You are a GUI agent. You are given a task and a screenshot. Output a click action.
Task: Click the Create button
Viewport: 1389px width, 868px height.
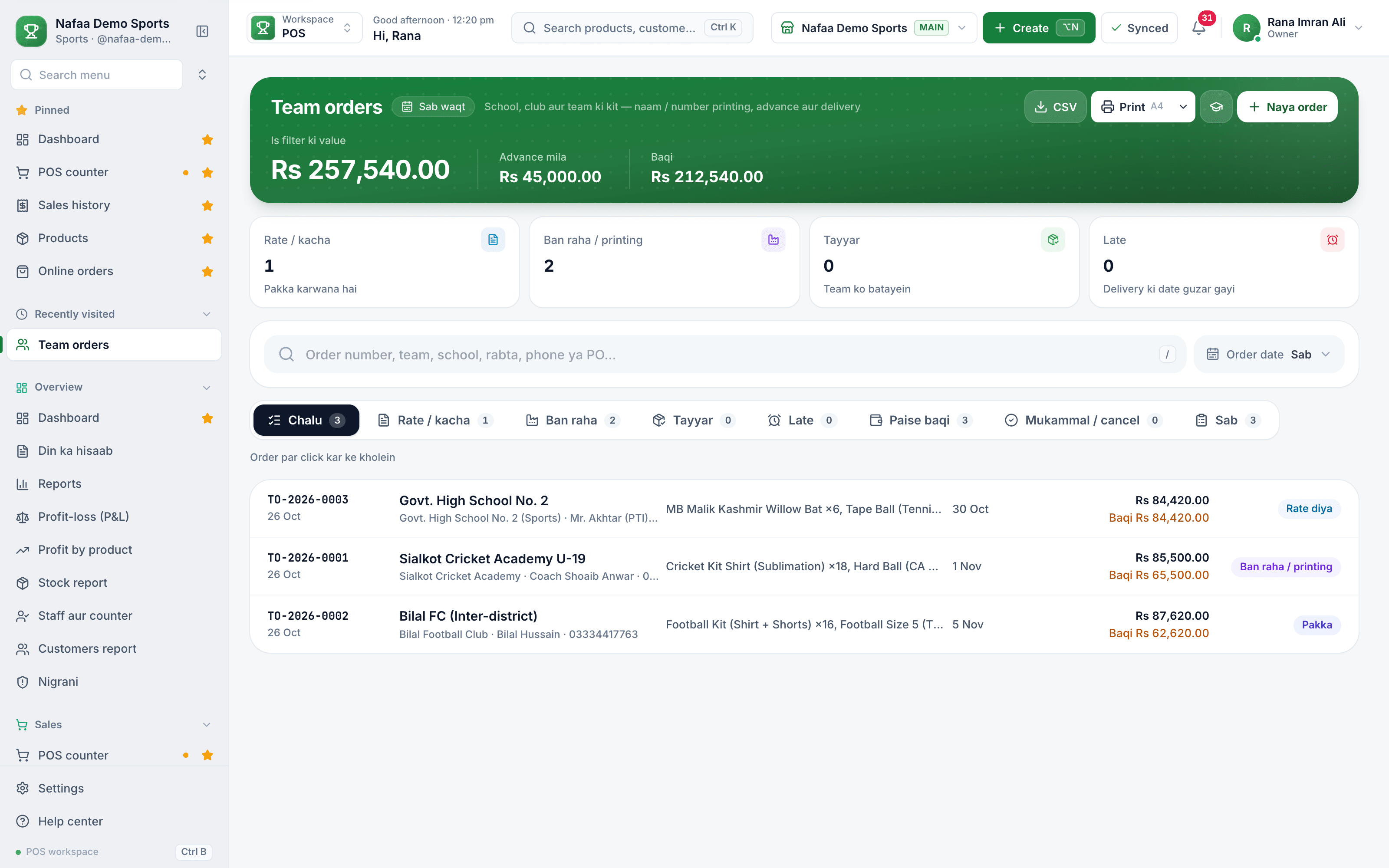click(1038, 27)
